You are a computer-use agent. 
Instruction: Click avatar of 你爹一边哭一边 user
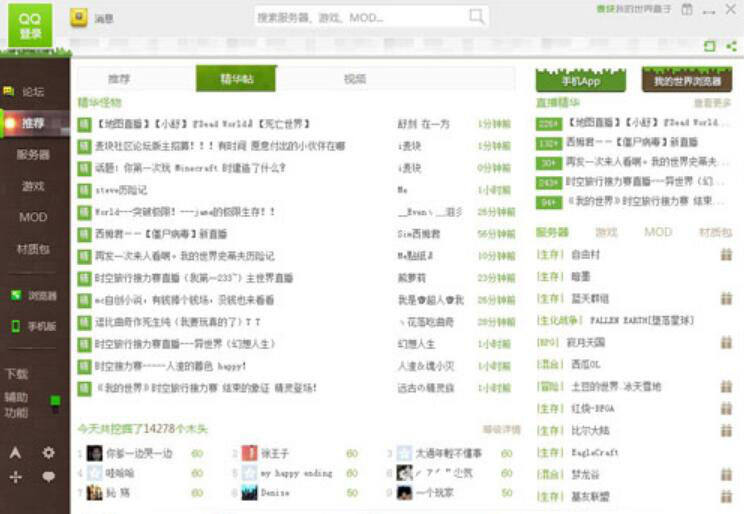(x=94, y=453)
